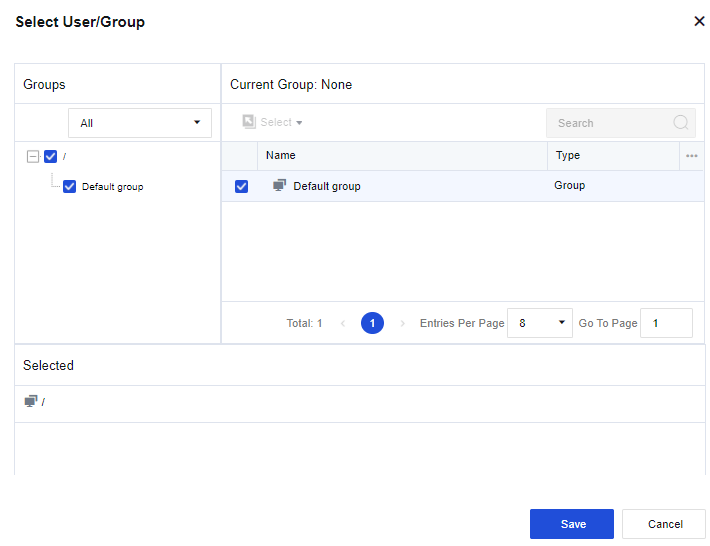Screen dimensions: 710x546
Task: Open the All groups filter dropdown
Action: click(x=140, y=123)
